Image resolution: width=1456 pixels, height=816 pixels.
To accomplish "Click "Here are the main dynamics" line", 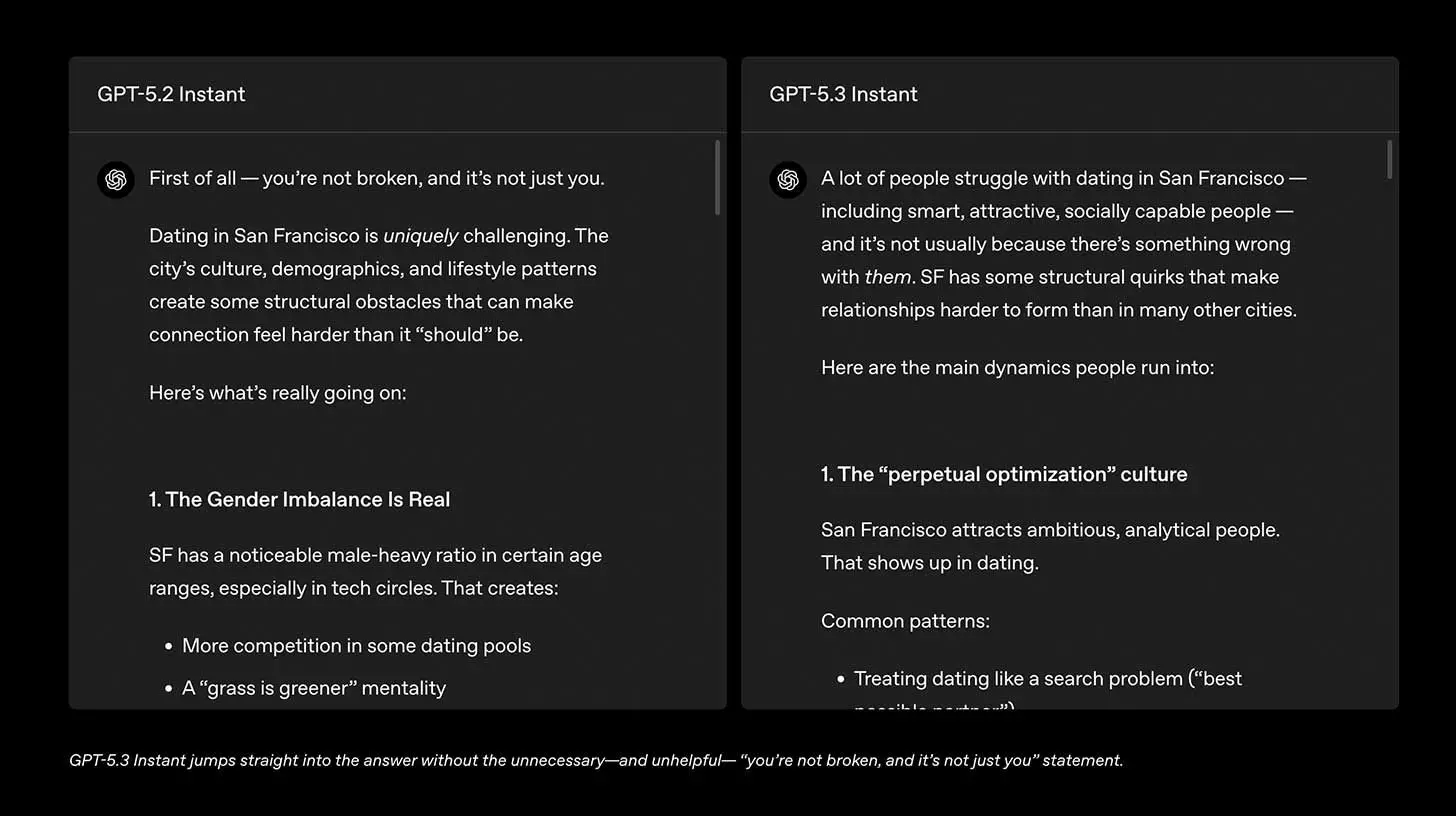I will pos(1017,367).
